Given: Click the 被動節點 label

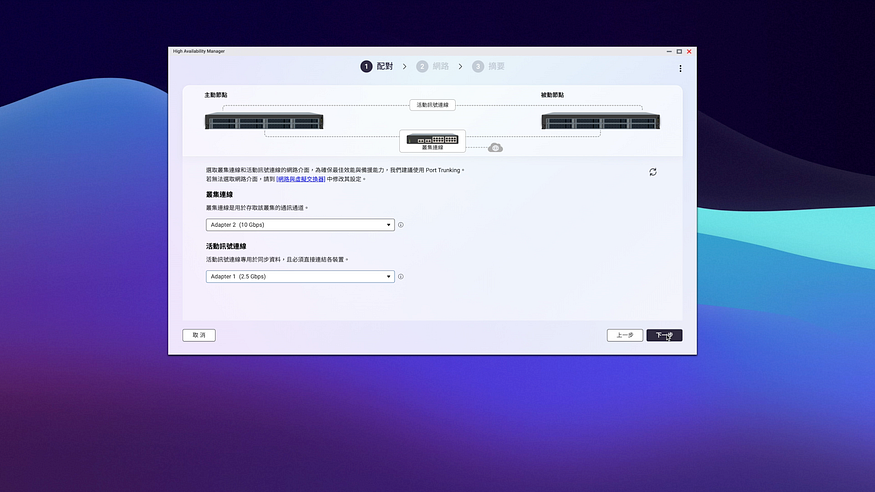Looking at the screenshot, I should (552, 95).
